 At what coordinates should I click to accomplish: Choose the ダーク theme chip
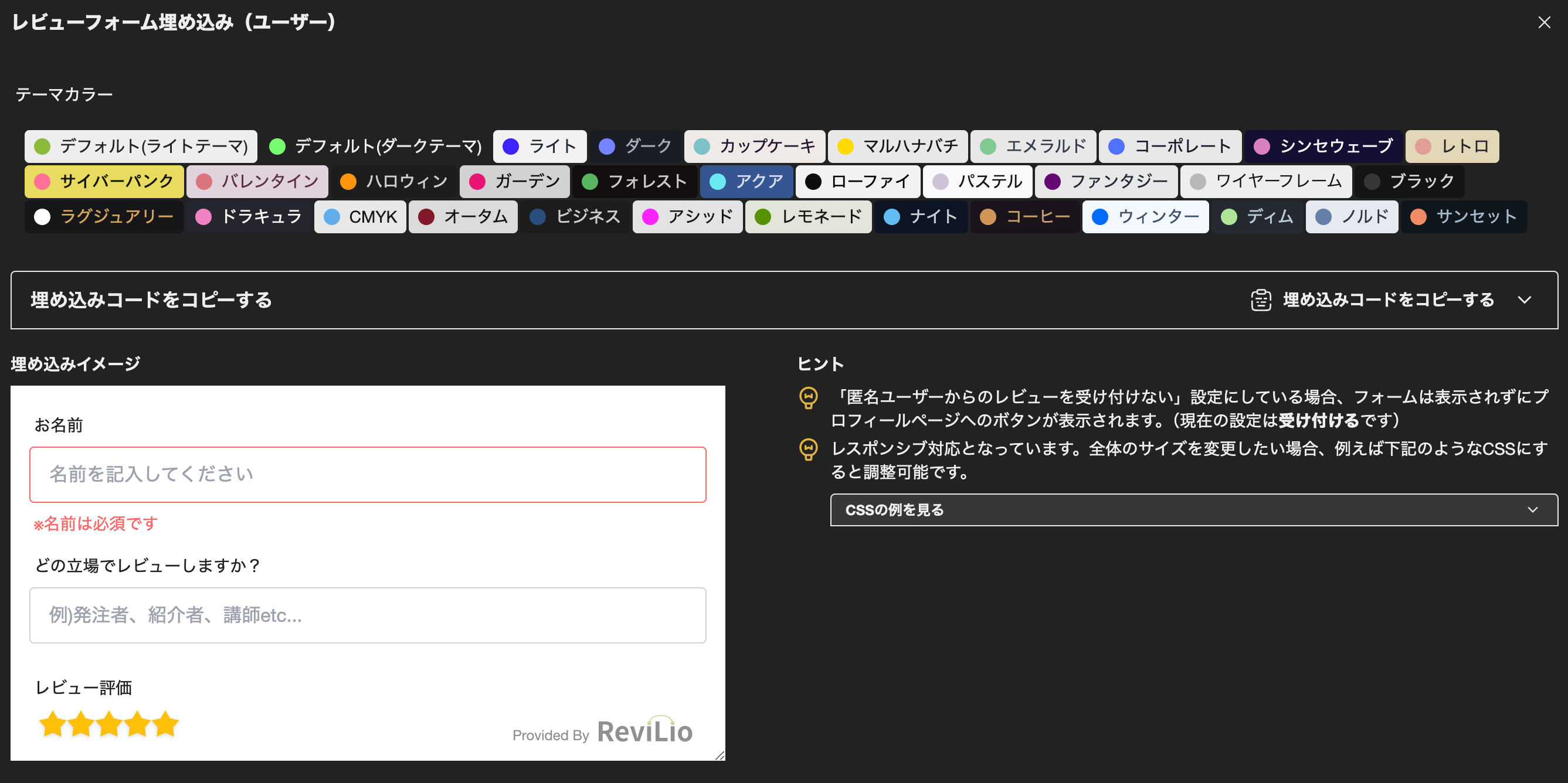[635, 146]
